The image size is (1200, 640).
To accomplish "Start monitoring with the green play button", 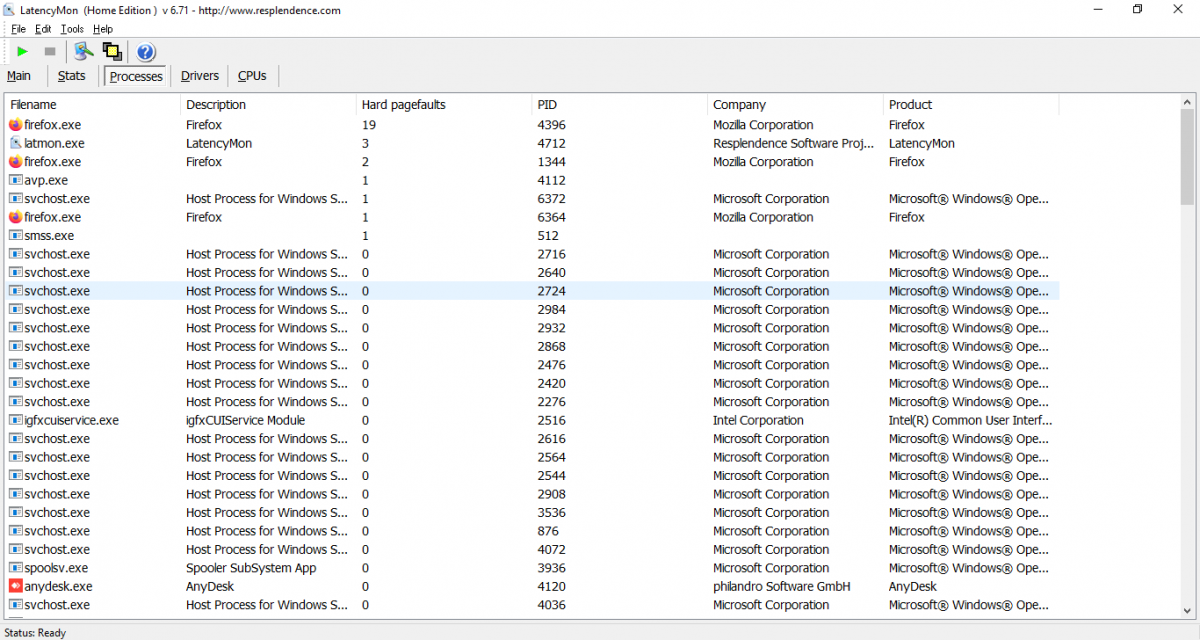I will pos(22,51).
